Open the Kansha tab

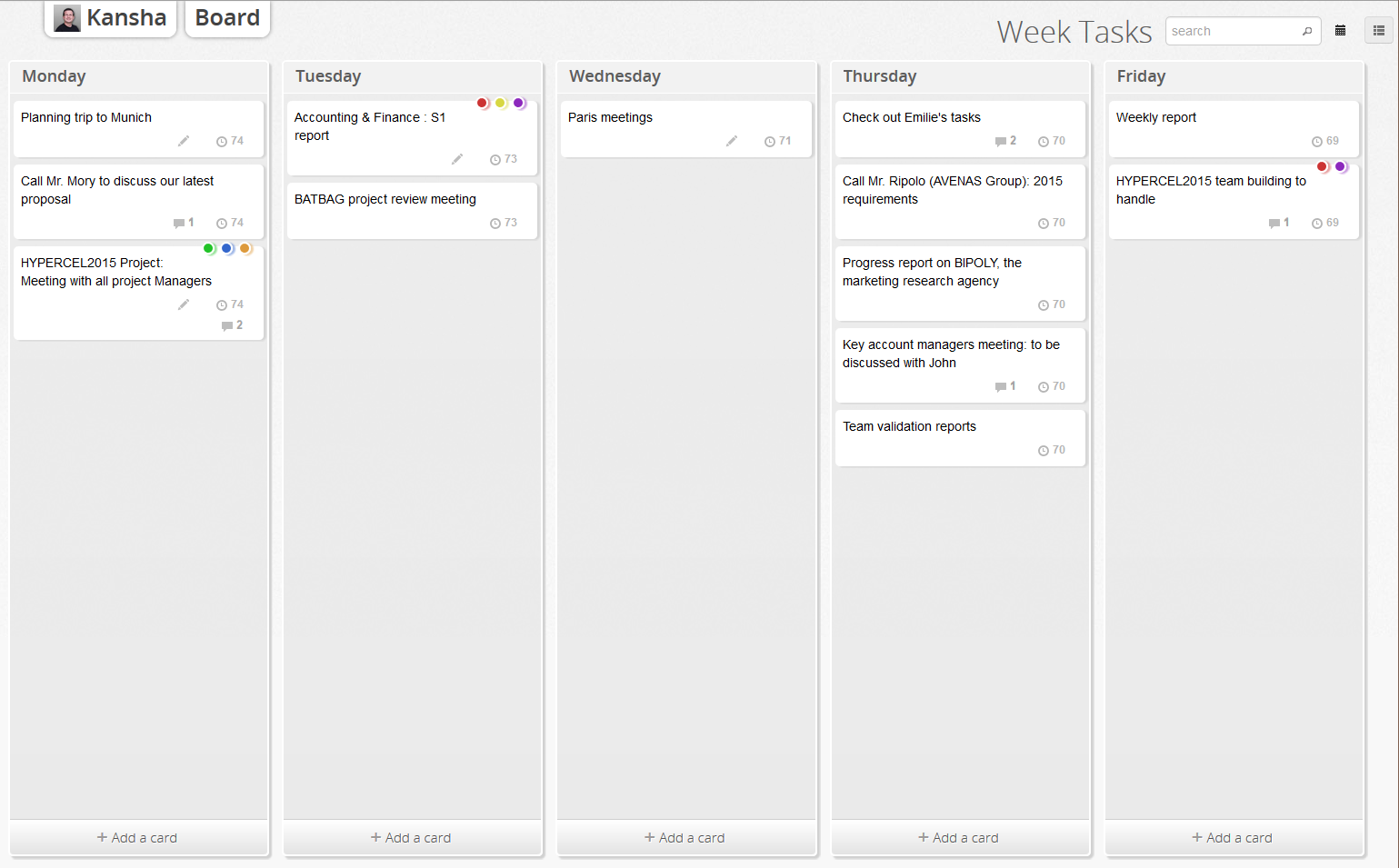click(110, 18)
